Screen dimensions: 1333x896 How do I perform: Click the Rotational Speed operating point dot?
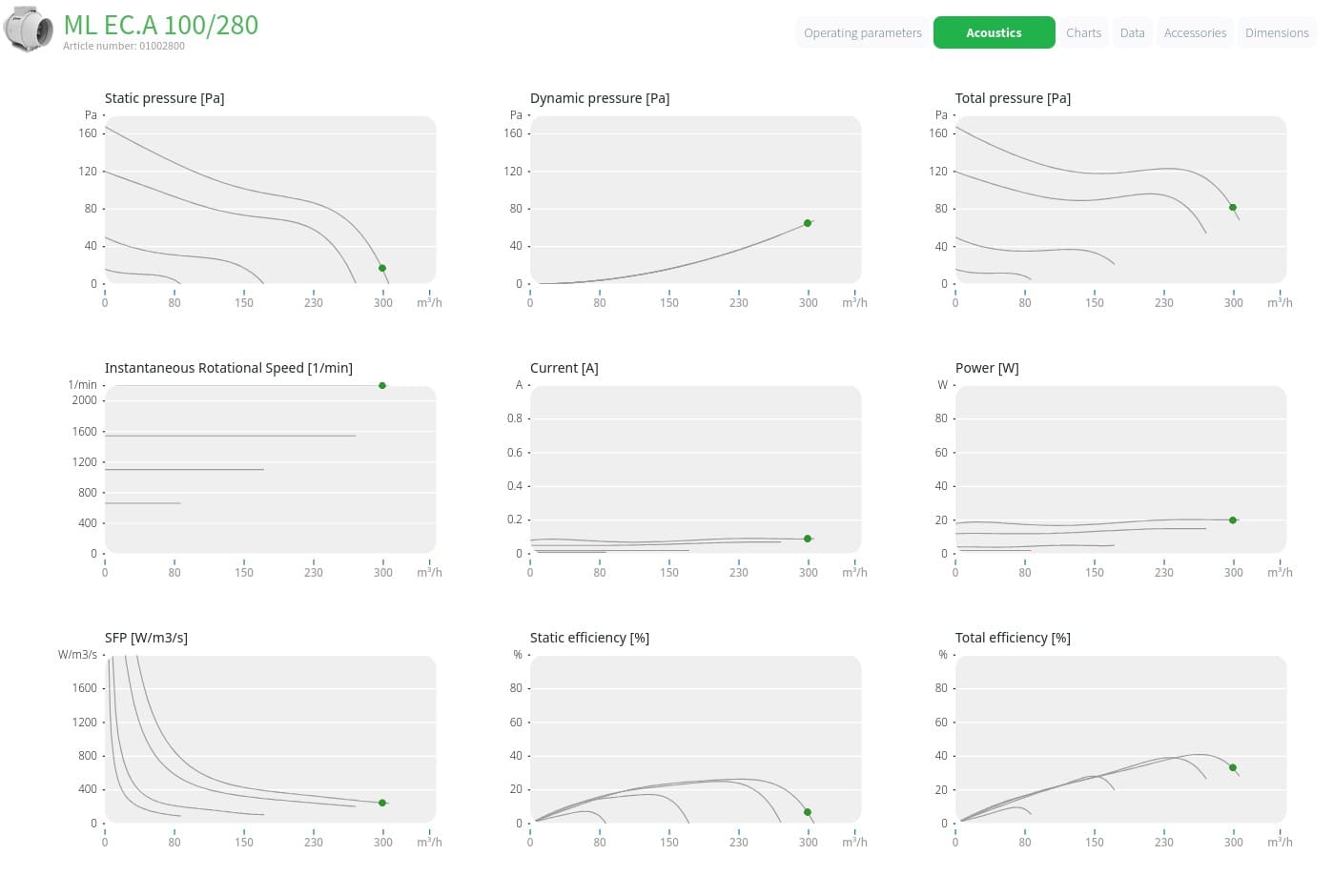pyautogui.click(x=382, y=385)
